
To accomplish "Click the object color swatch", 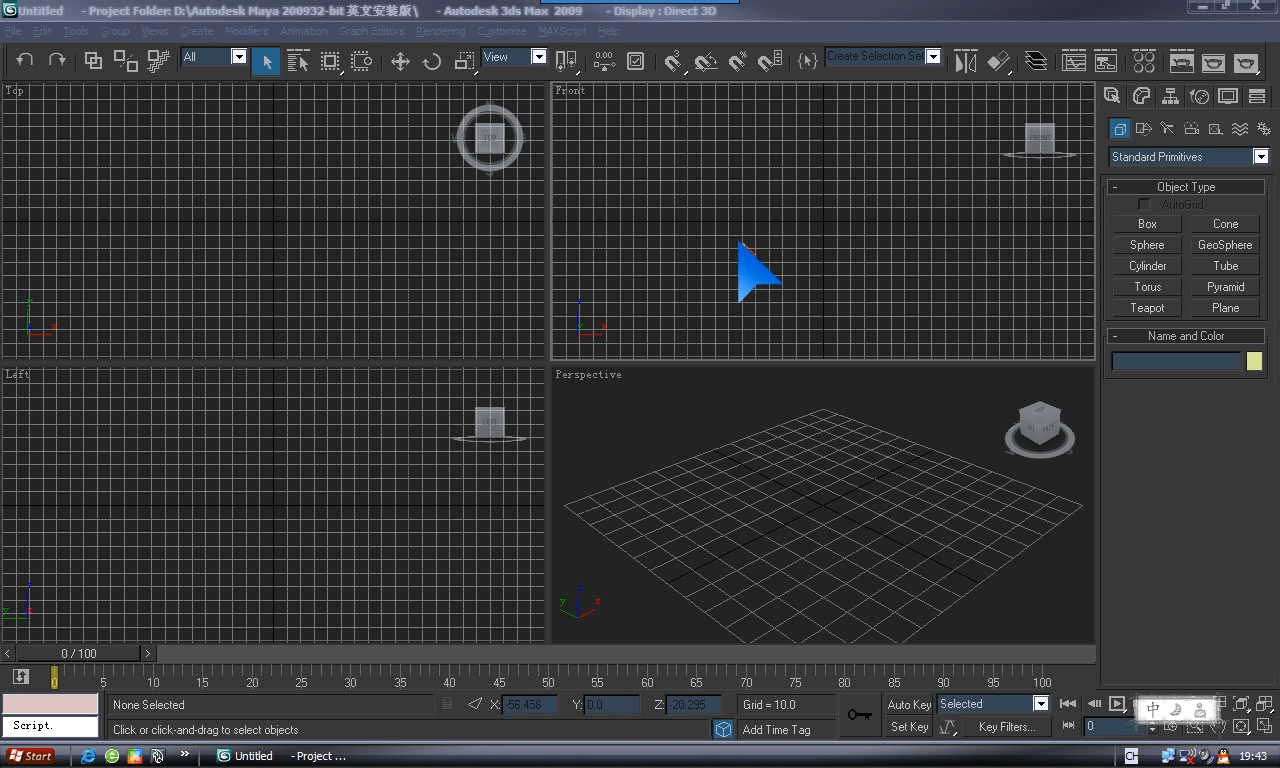I will coord(1254,361).
